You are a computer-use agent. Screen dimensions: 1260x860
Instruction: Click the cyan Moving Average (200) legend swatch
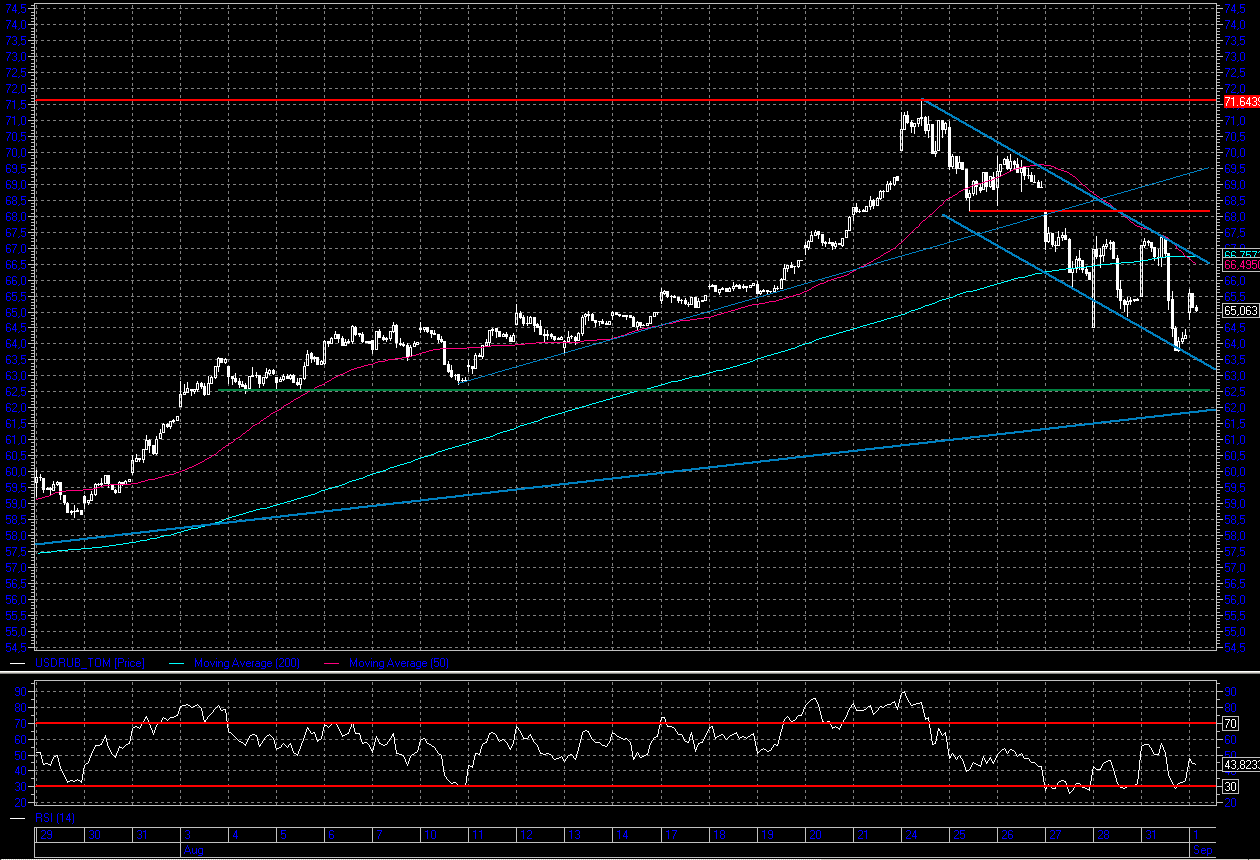pos(177,663)
